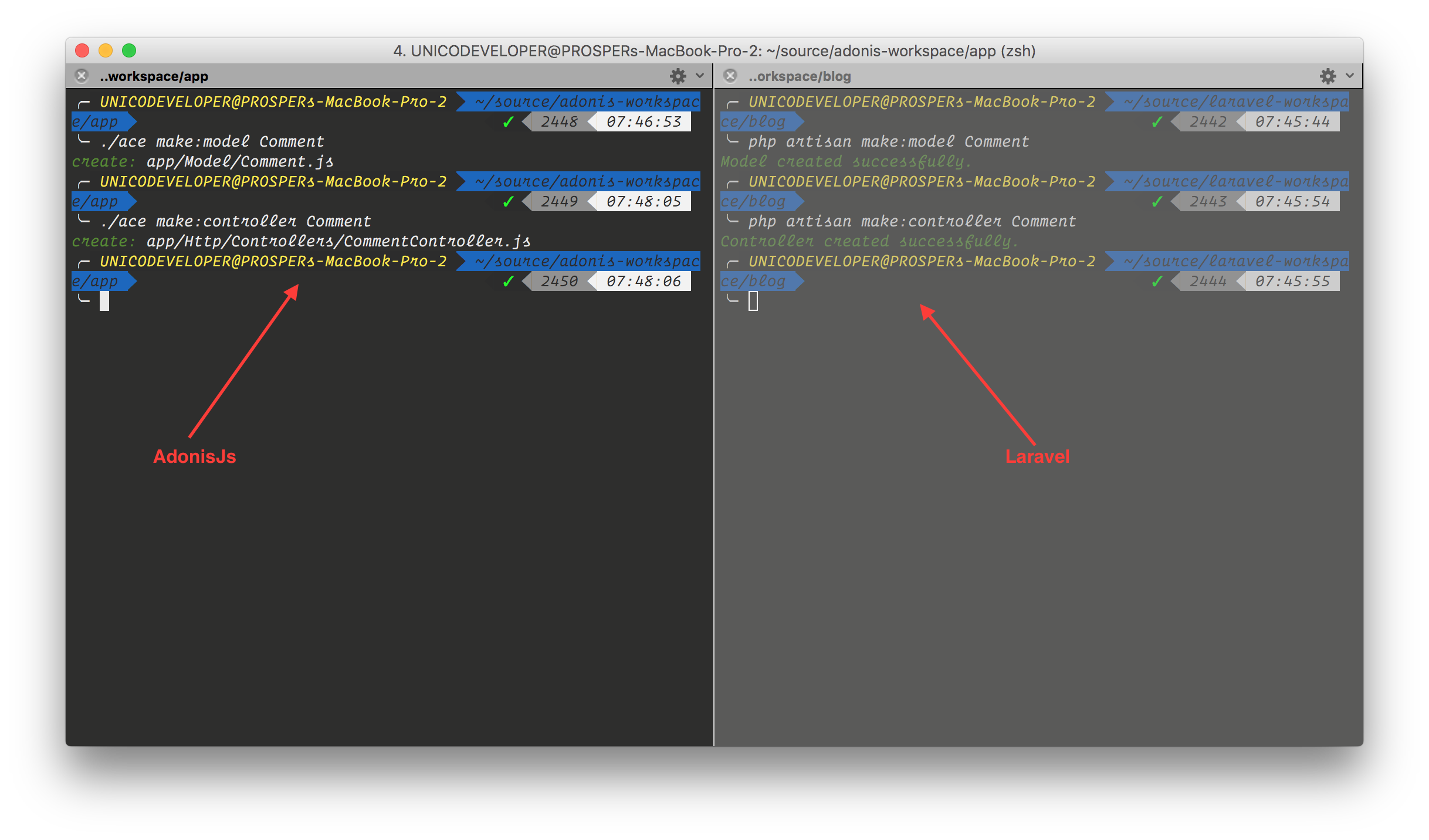Screen dimensions: 1429x840
Task: Click the red Laravel annotation label
Action: tap(1037, 456)
